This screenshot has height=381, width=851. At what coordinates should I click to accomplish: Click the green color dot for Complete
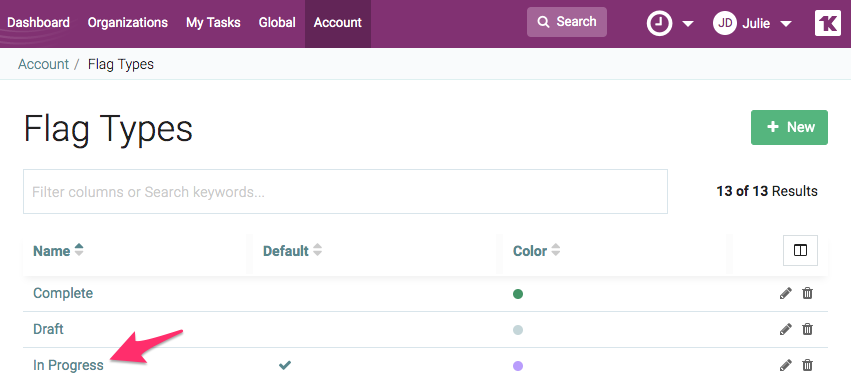518,294
